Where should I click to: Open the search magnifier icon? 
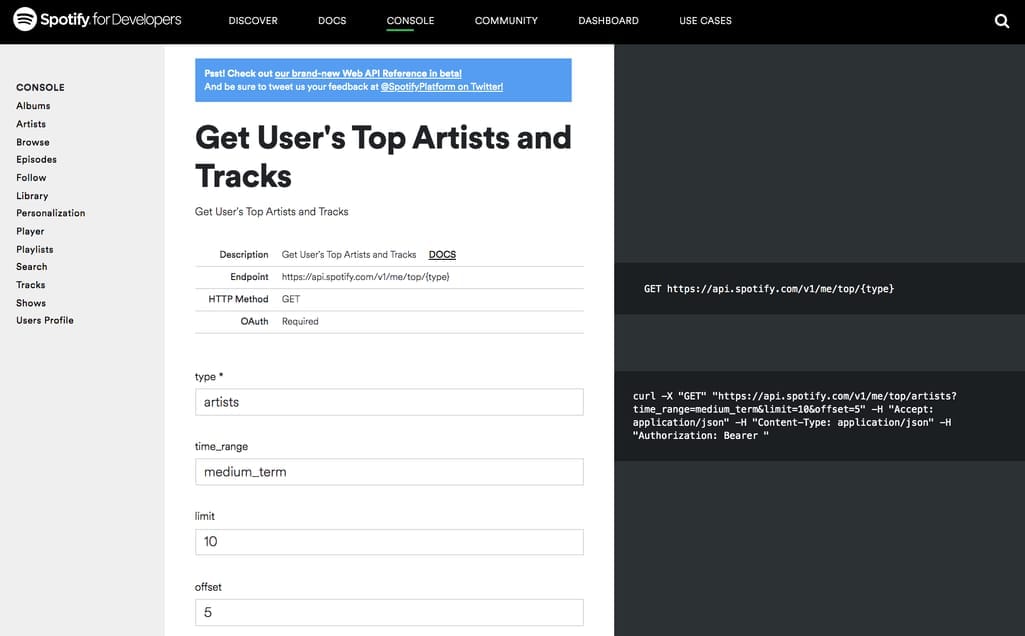tap(1001, 21)
